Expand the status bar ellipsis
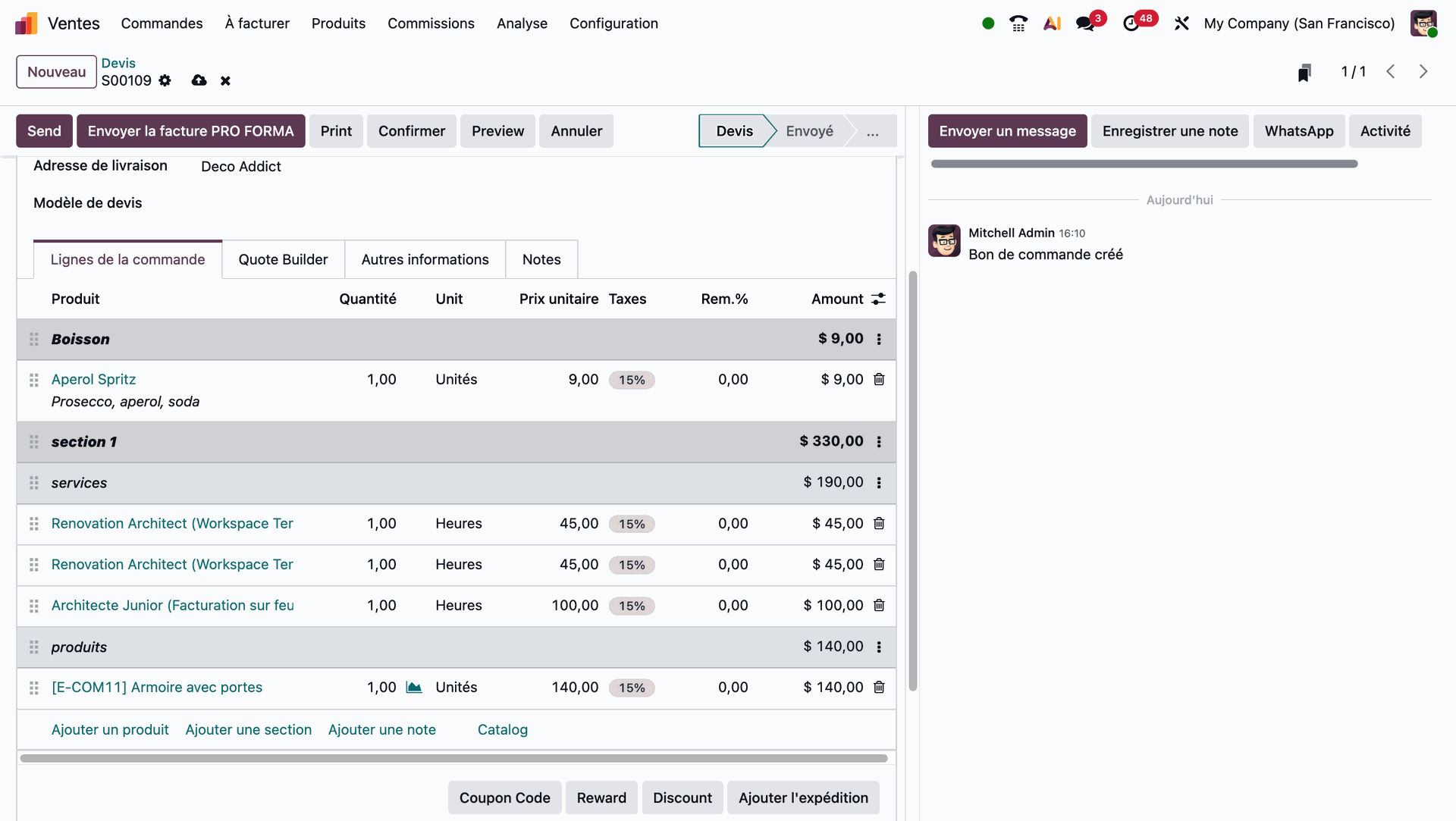 [873, 131]
